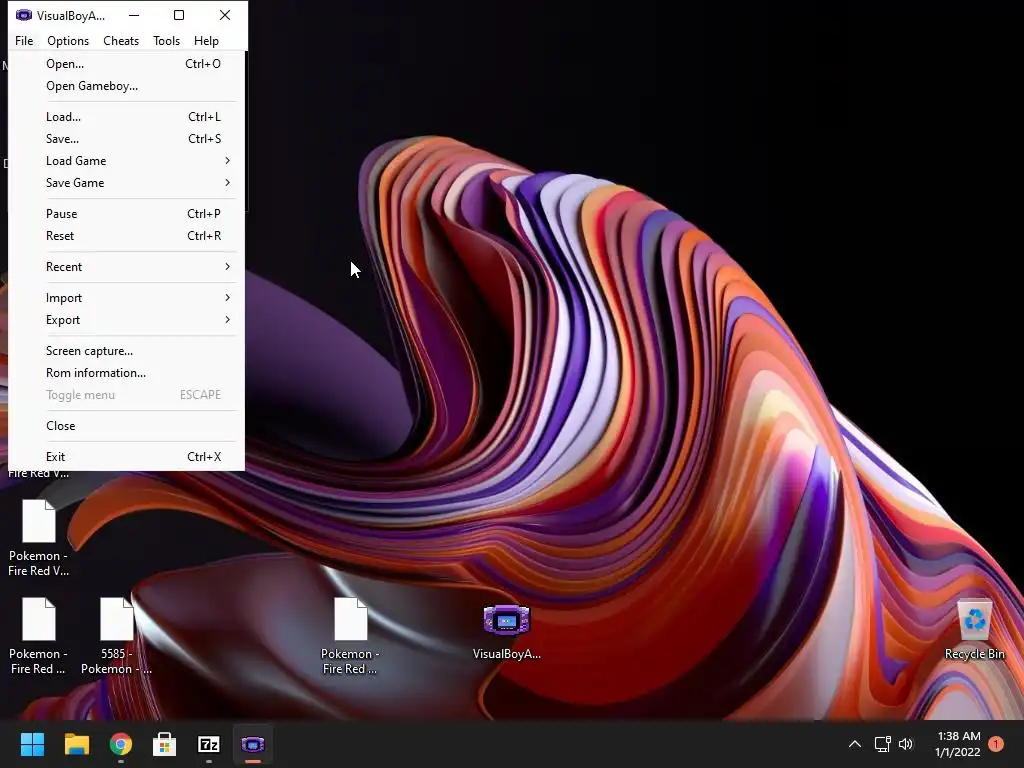The width and height of the screenshot is (1024, 768).
Task: Select Pause in the File menu
Action: (127, 214)
